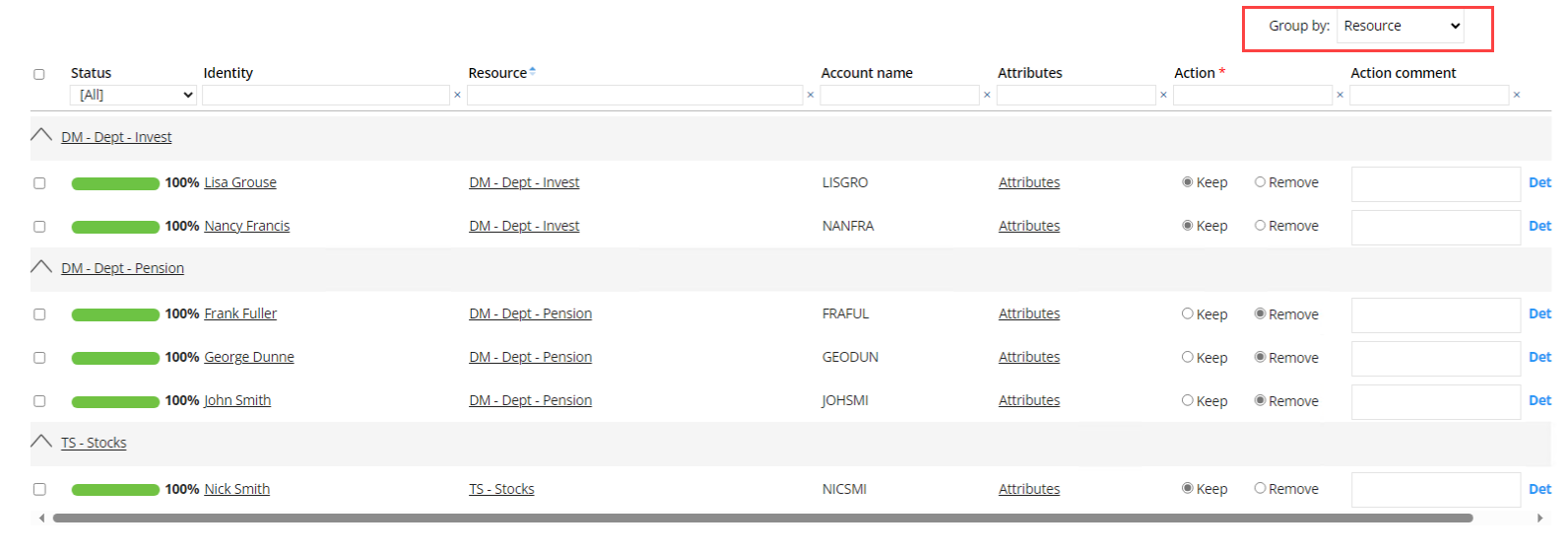This screenshot has height=555, width=1568.
Task: Collapse the TS - Stocks group chevron
Action: point(41,442)
